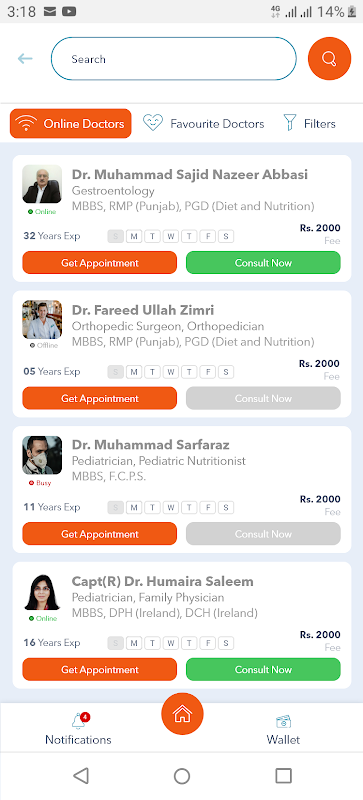Toggle Favourite Doctors heart filter
The image size is (363, 800).
tap(203, 123)
